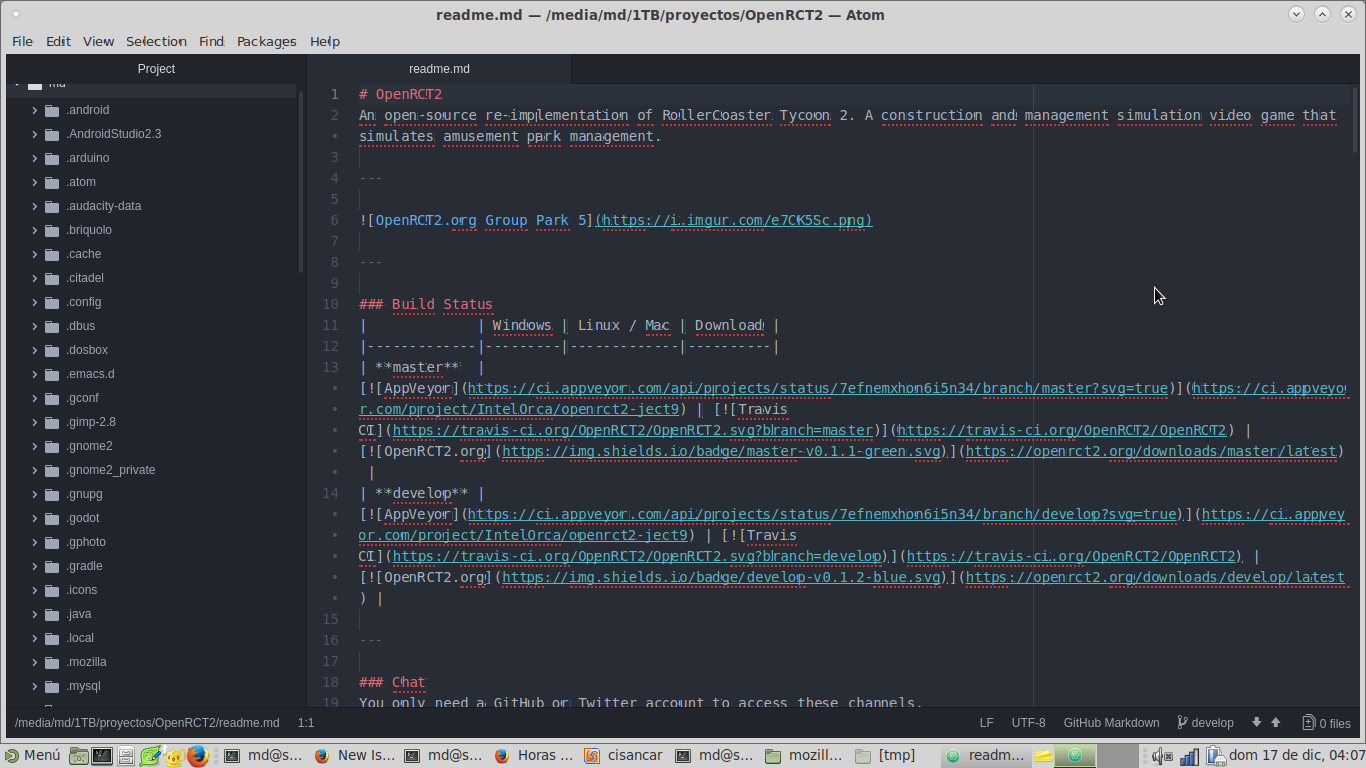Click the file path in the status bar
This screenshot has height=768, width=1366.
pos(147,723)
